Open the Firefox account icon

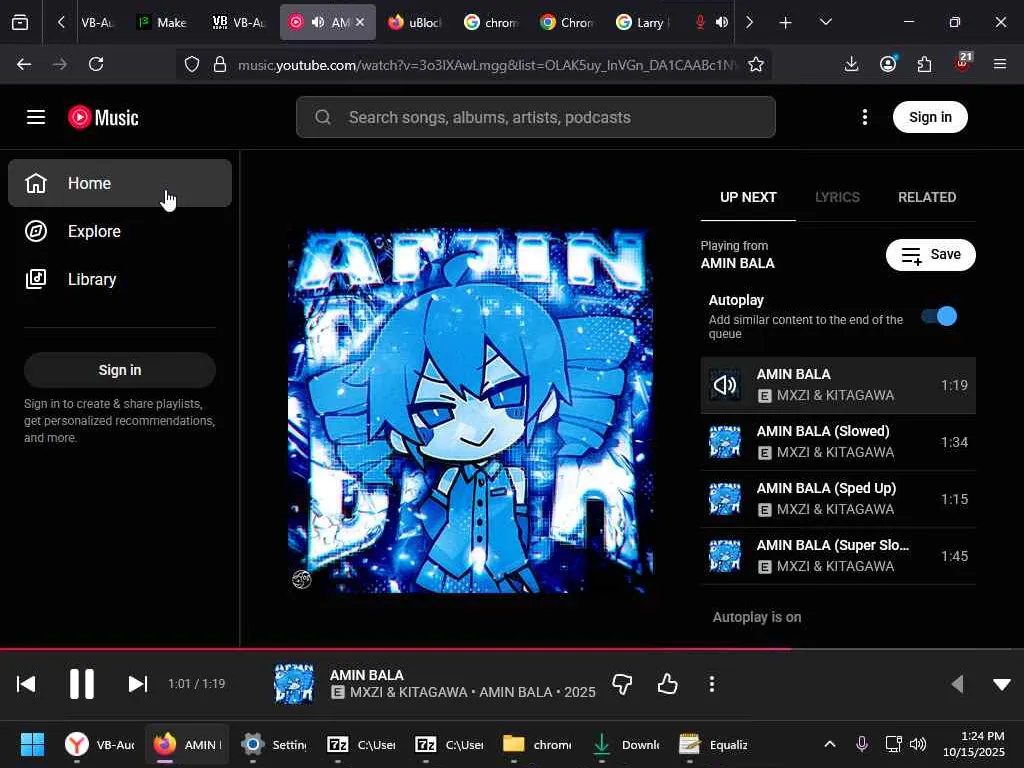coord(888,64)
